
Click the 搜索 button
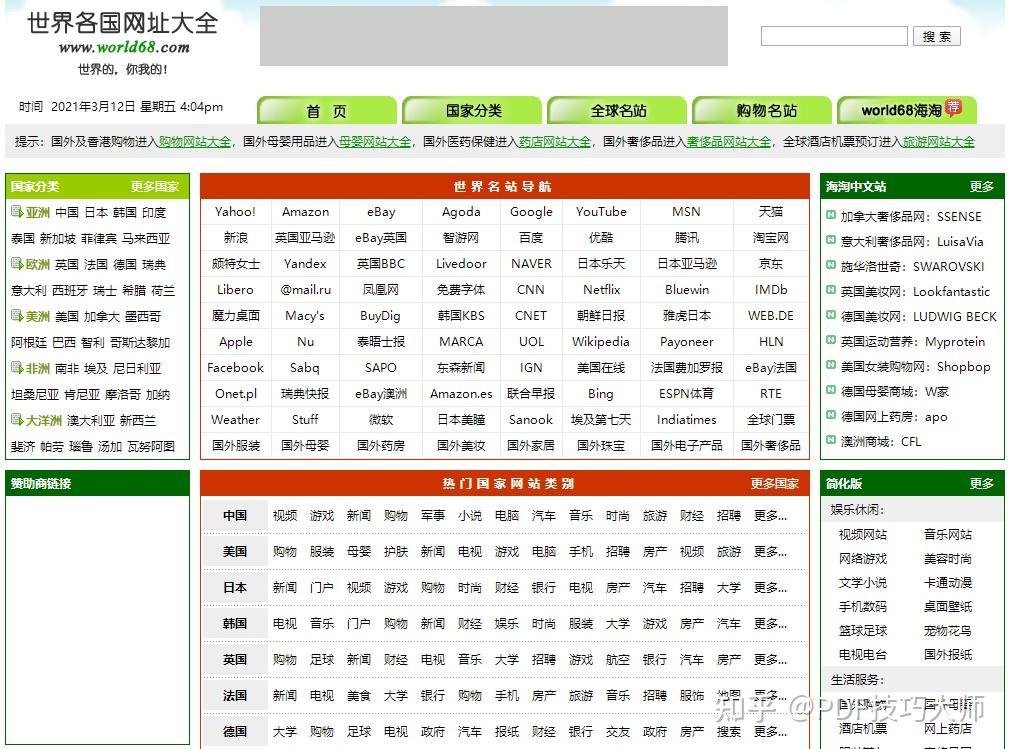(x=937, y=36)
